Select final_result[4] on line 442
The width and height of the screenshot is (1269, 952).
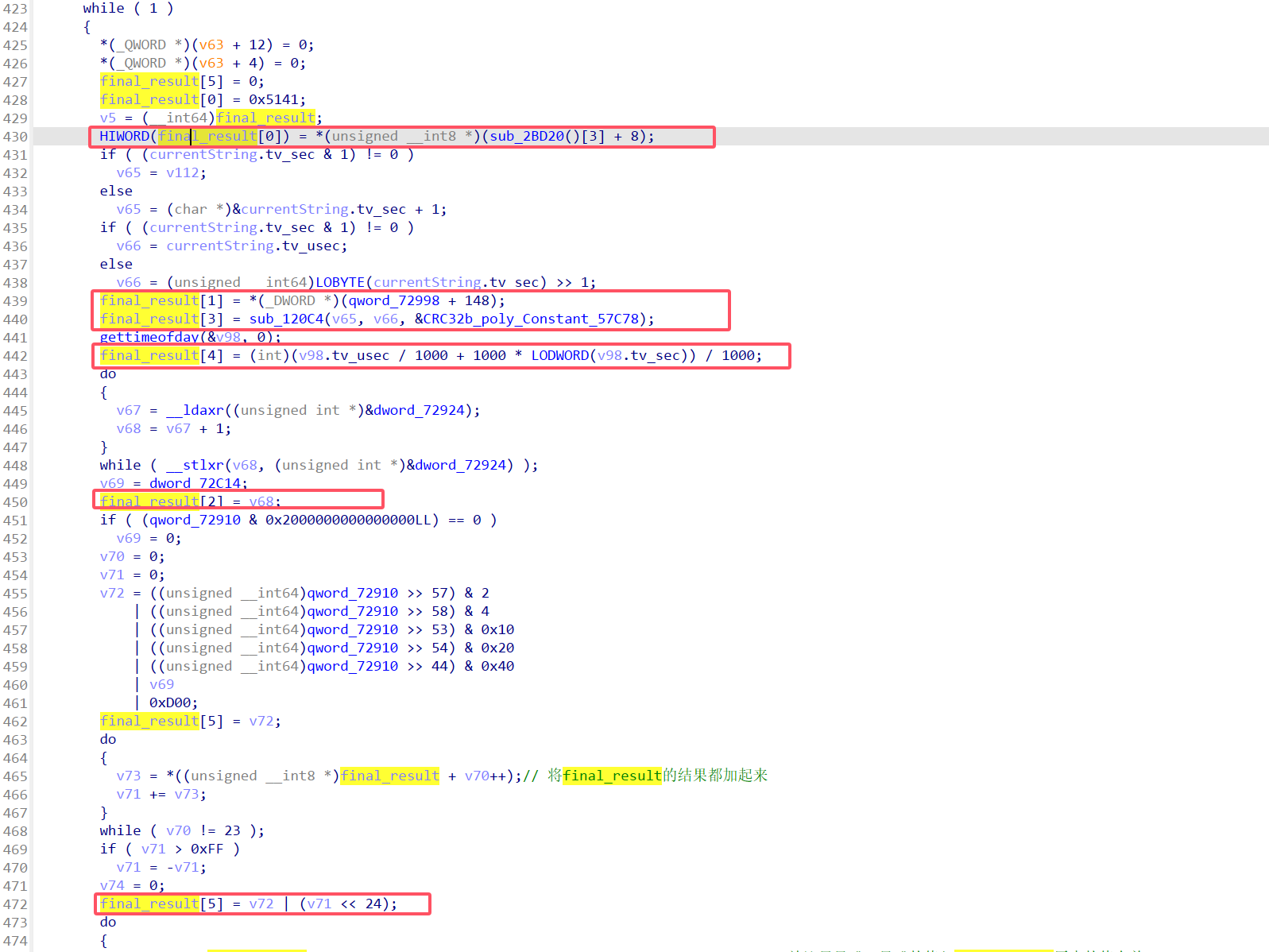point(161,356)
